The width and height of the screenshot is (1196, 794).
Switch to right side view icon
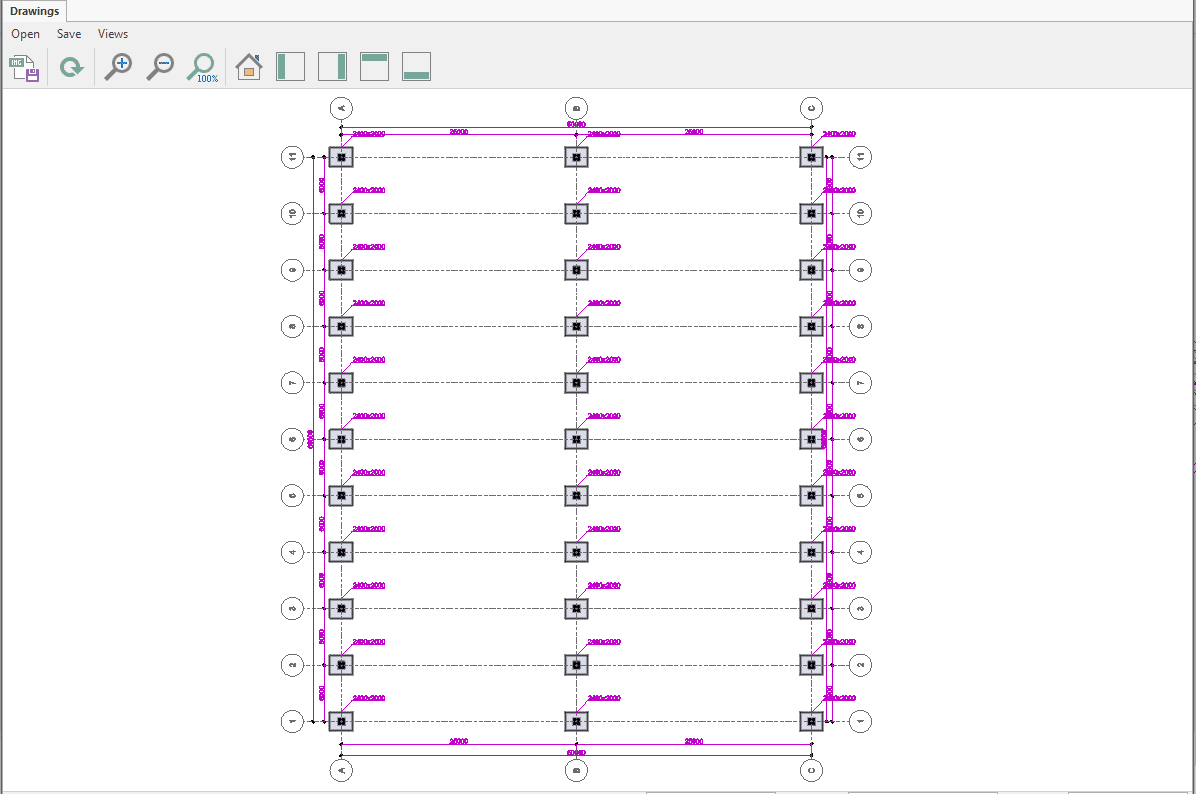pos(332,67)
